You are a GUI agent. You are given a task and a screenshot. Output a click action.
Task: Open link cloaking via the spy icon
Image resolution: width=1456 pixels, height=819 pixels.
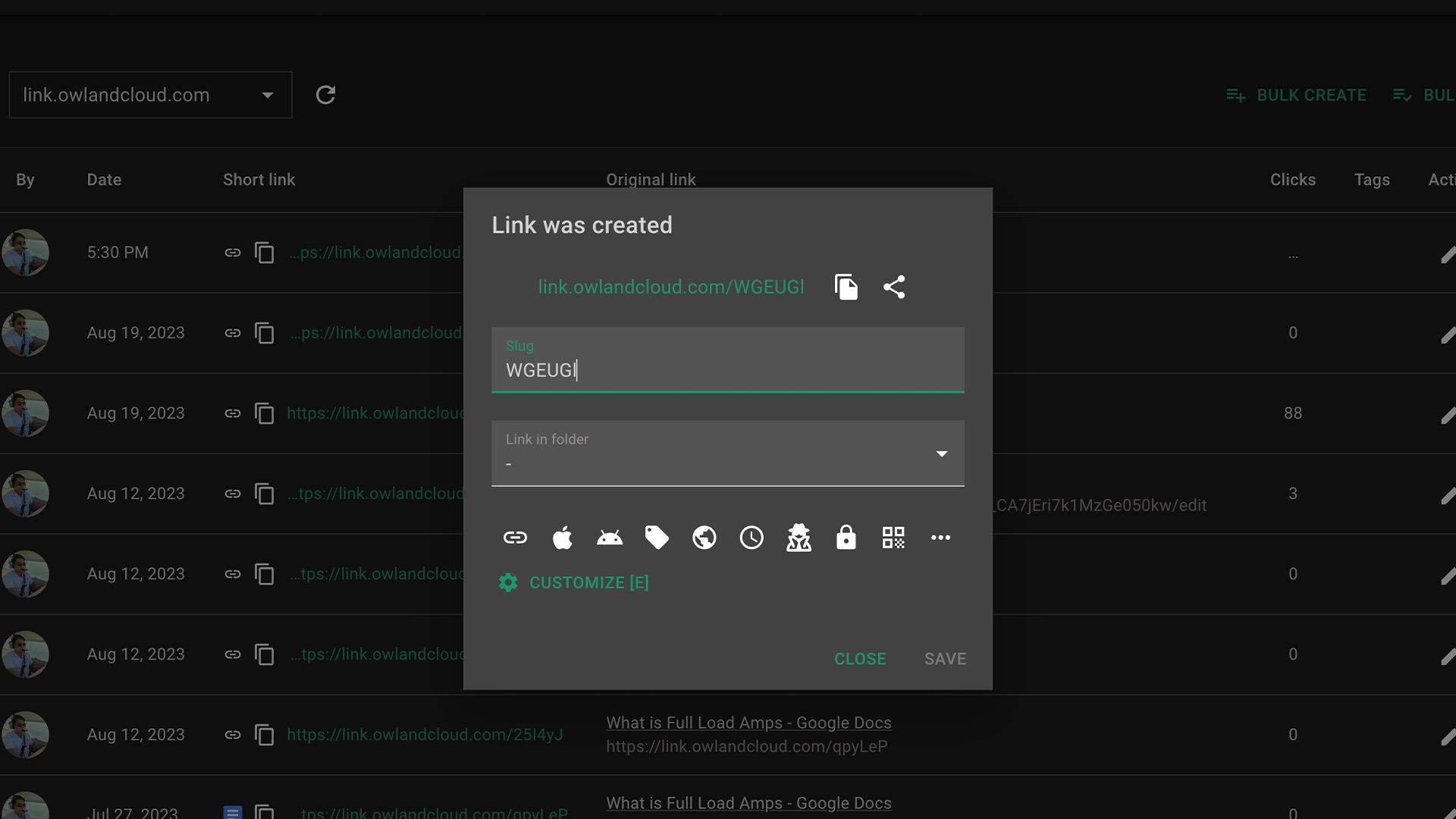799,538
